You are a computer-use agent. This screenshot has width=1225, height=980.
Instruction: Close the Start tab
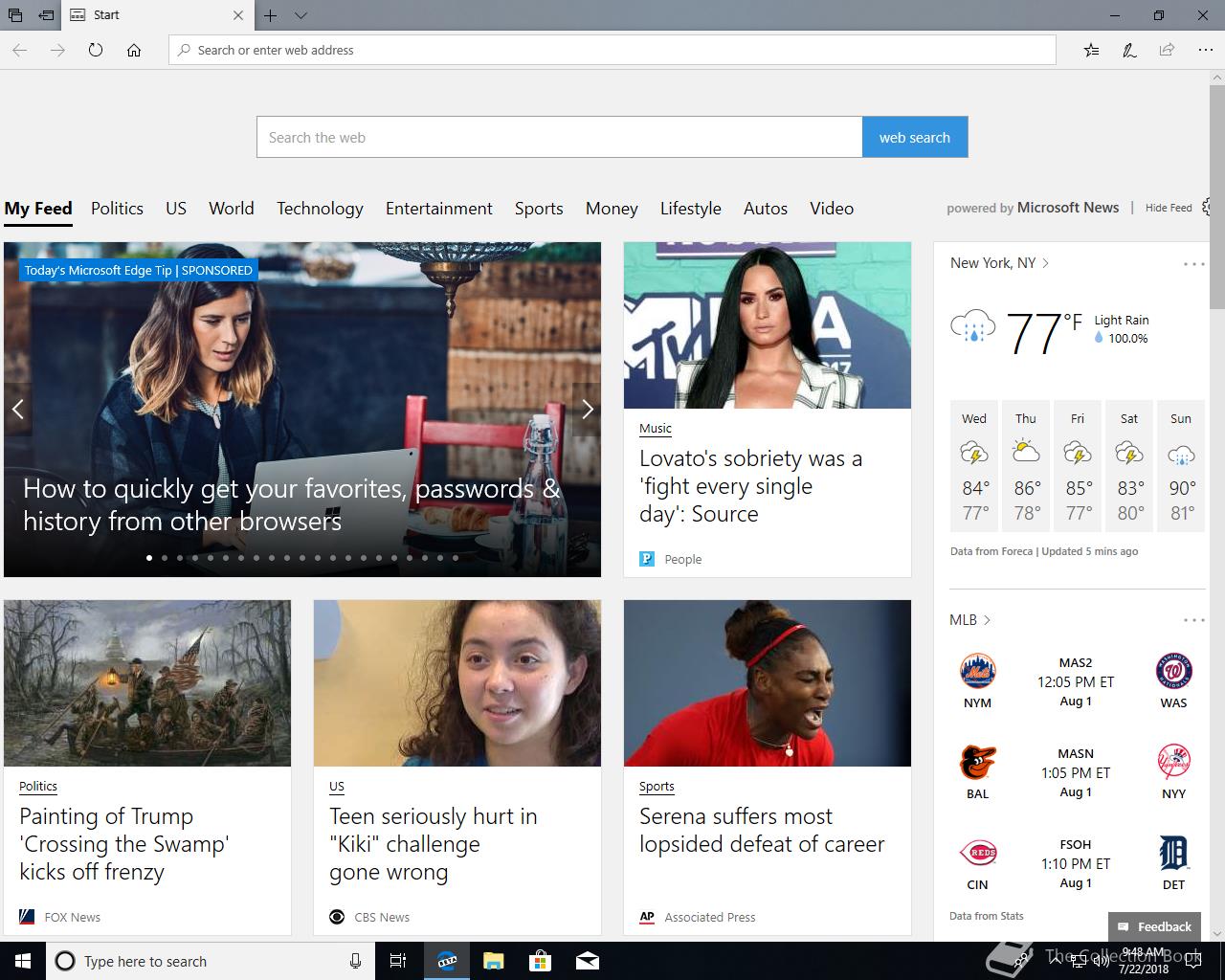click(x=238, y=15)
